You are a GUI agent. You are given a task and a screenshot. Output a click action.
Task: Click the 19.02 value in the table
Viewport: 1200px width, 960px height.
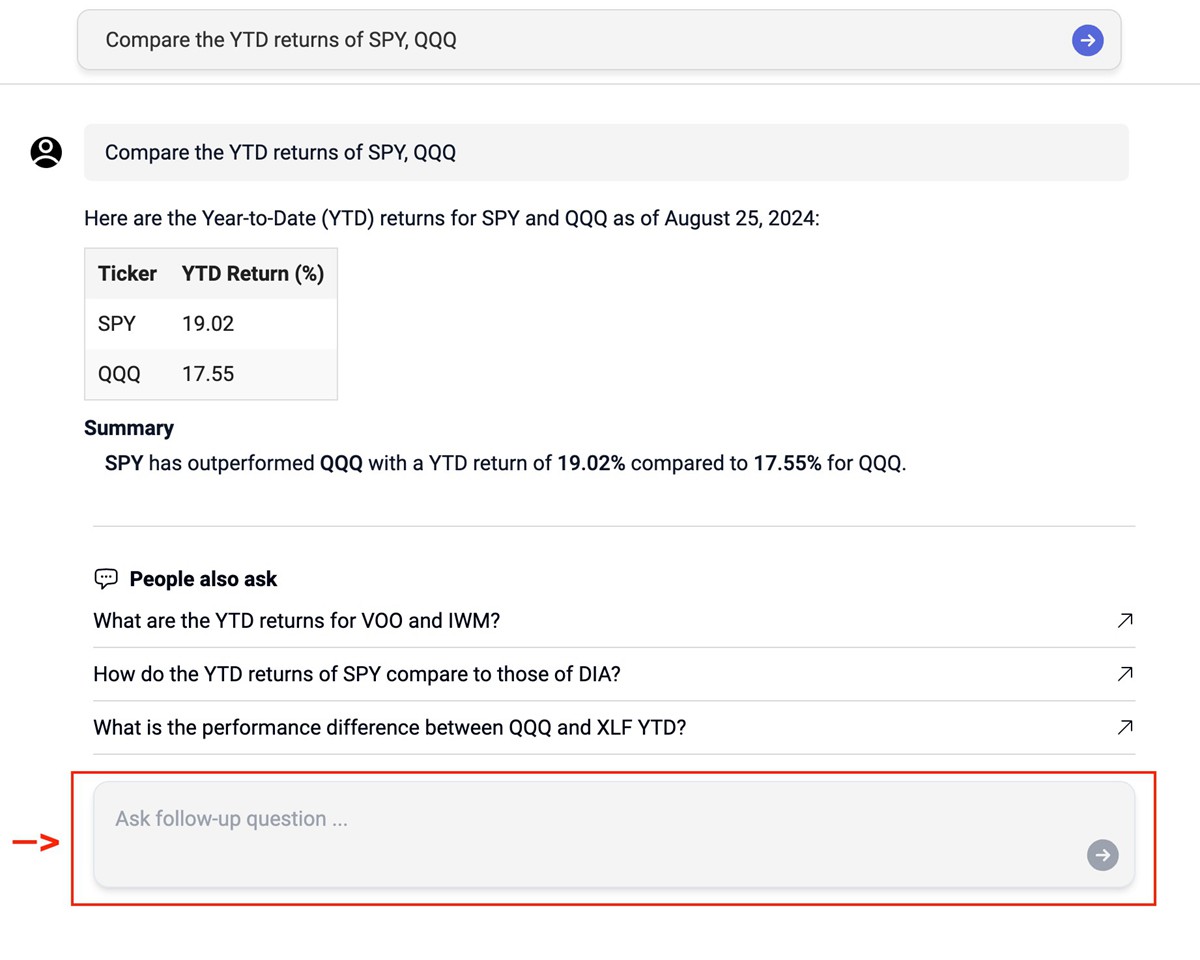click(x=208, y=324)
